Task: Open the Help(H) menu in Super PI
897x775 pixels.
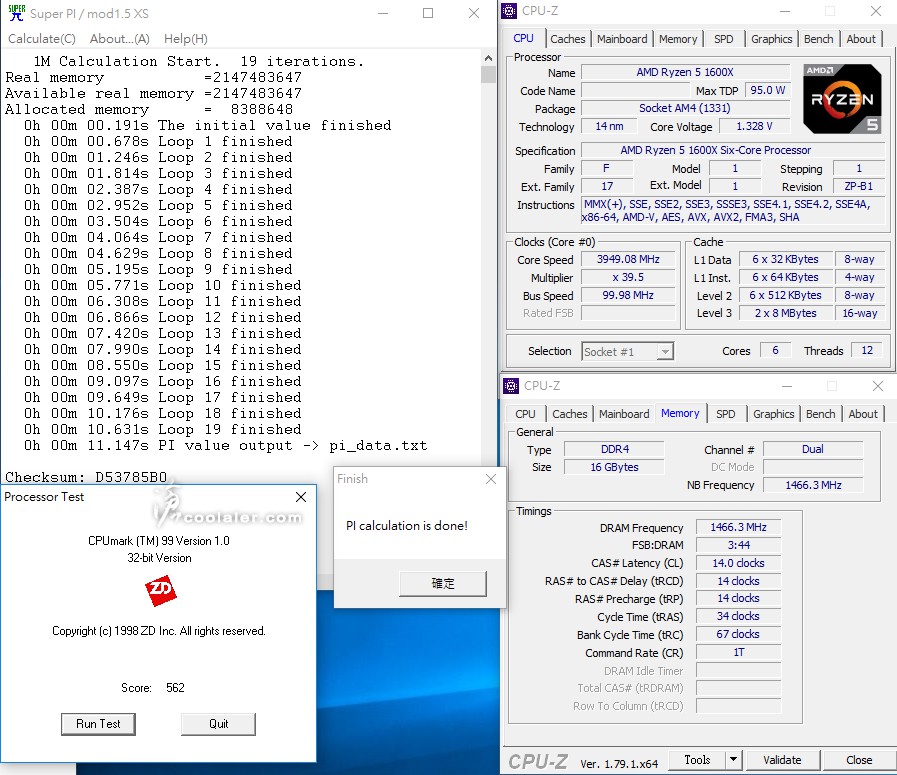Action: (x=186, y=39)
